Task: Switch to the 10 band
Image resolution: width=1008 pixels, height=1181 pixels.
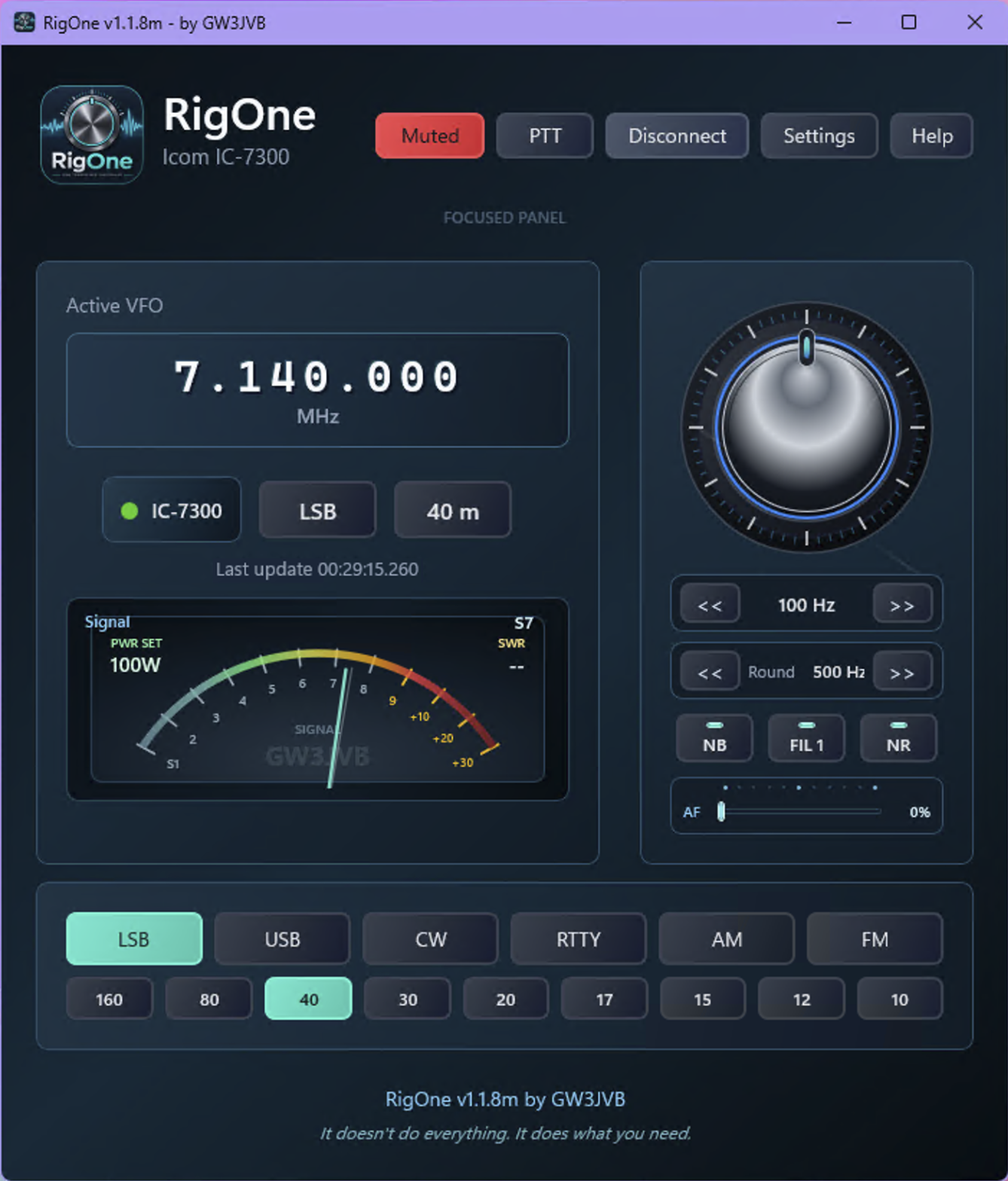Action: click(x=900, y=999)
